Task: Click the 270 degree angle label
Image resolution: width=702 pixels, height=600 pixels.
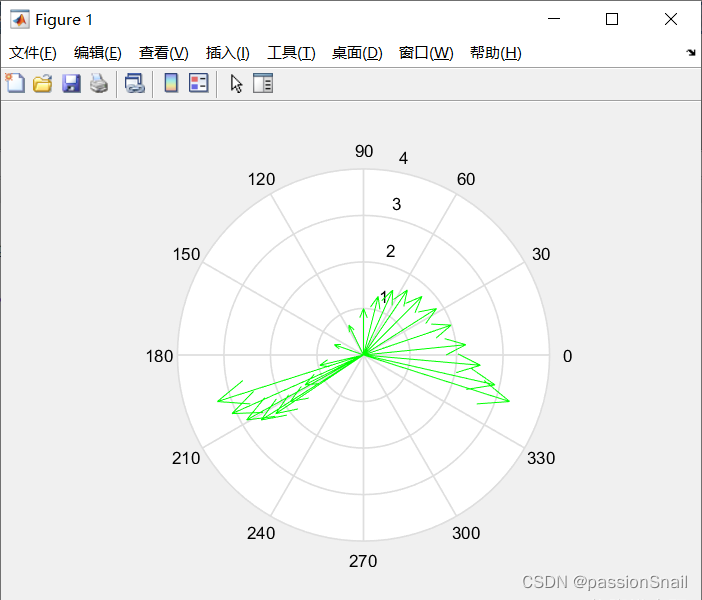Action: point(363,561)
